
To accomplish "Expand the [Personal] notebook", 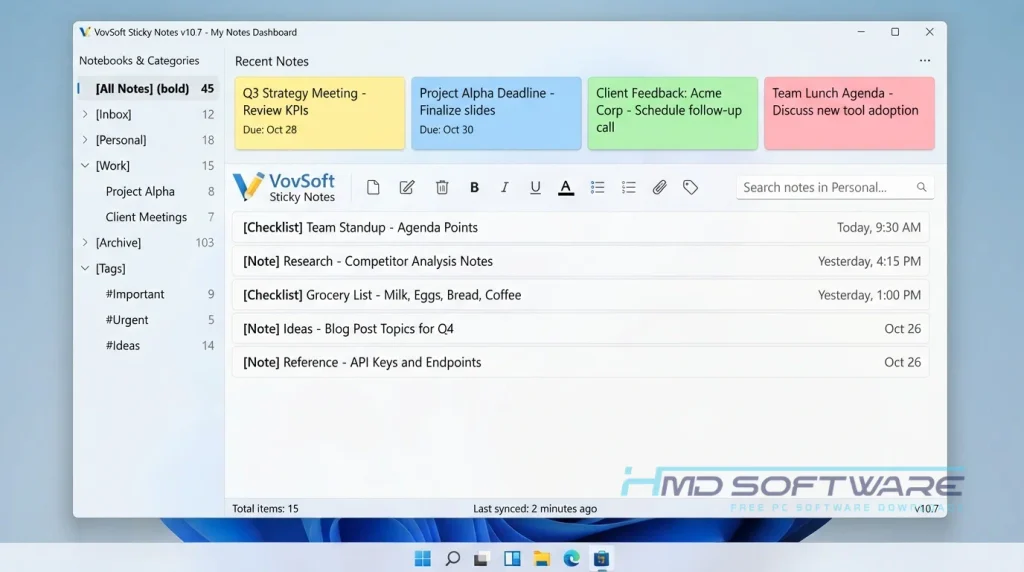I will point(85,140).
